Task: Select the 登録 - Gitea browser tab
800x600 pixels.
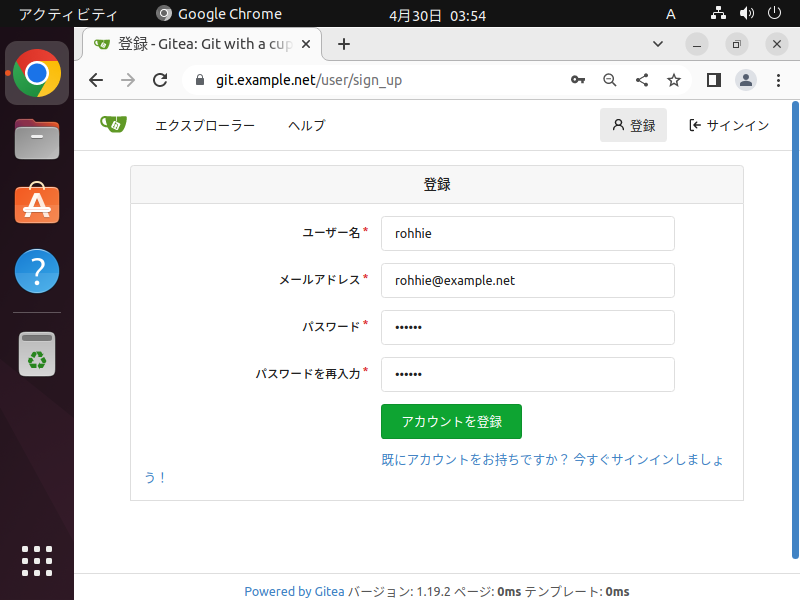Action: click(202, 44)
